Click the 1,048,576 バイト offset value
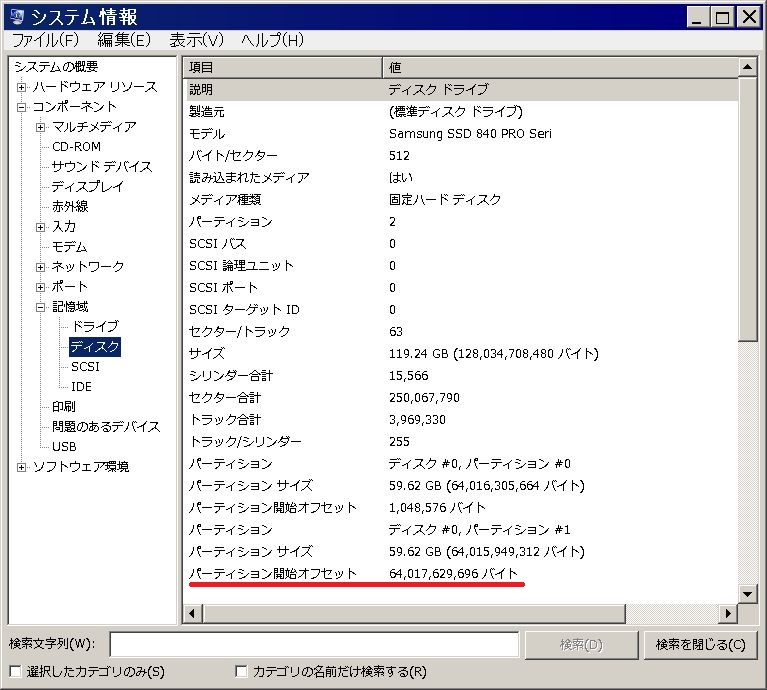 pyautogui.click(x=437, y=508)
